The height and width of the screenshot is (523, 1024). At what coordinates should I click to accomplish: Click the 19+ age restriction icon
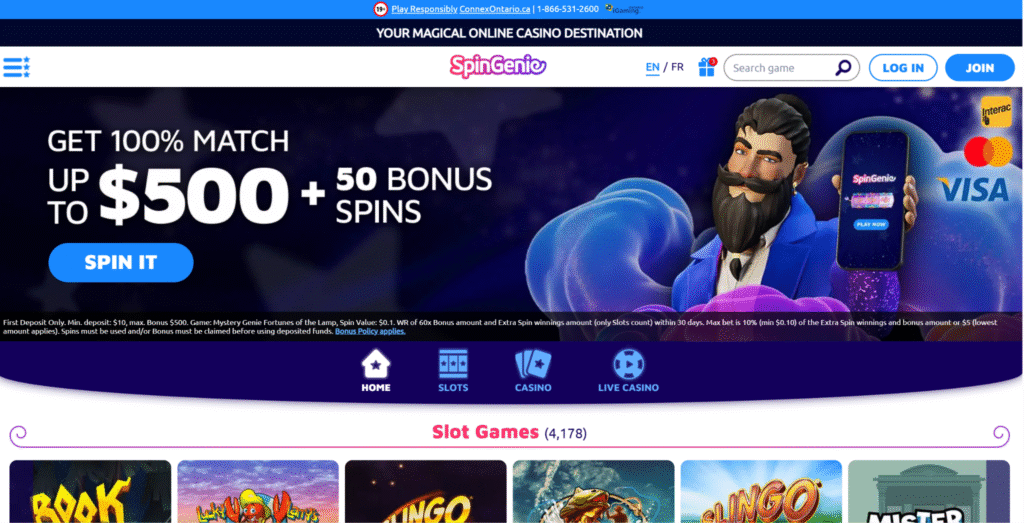click(380, 9)
